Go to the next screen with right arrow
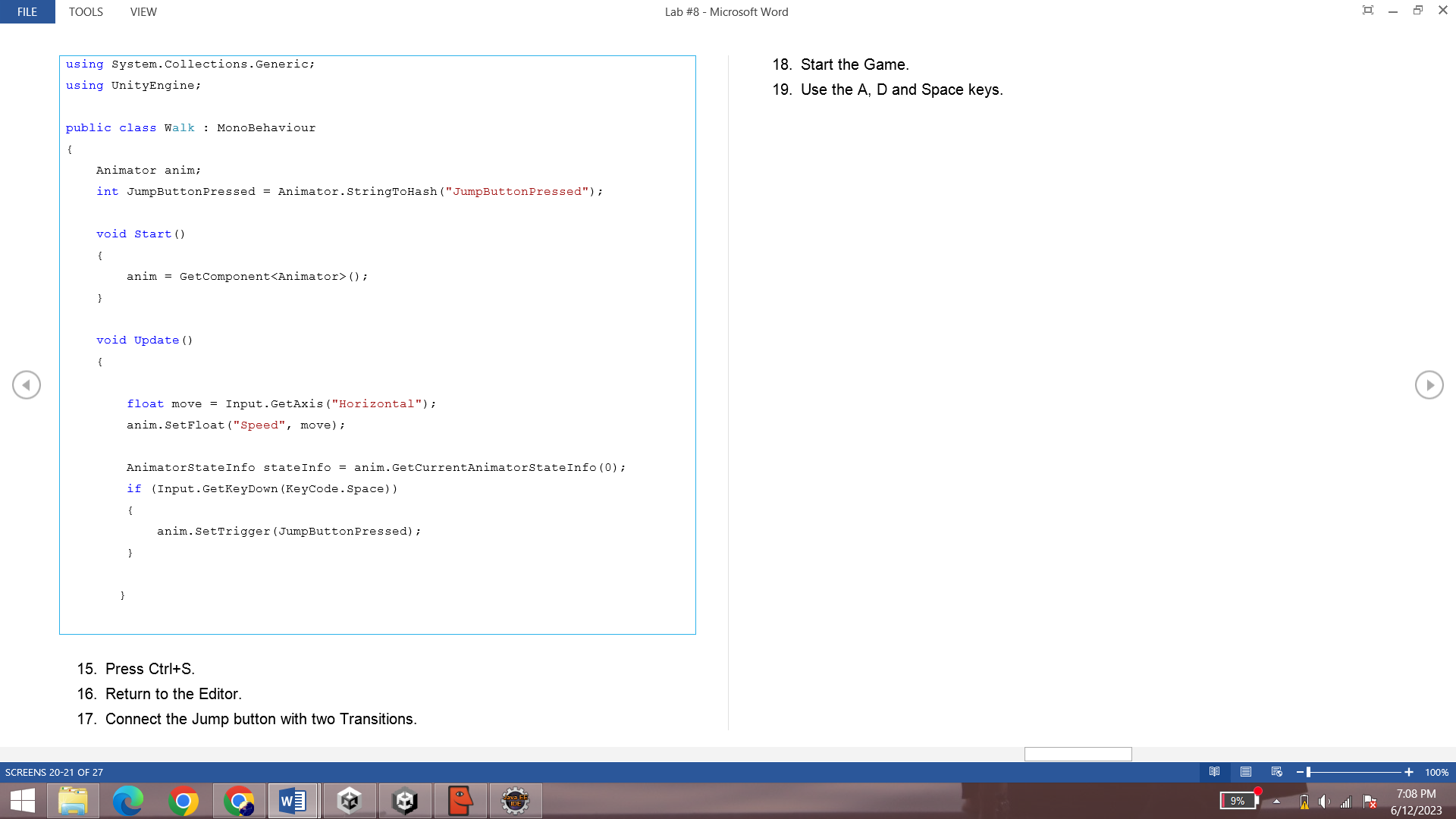The width and height of the screenshot is (1456, 819). (1429, 384)
